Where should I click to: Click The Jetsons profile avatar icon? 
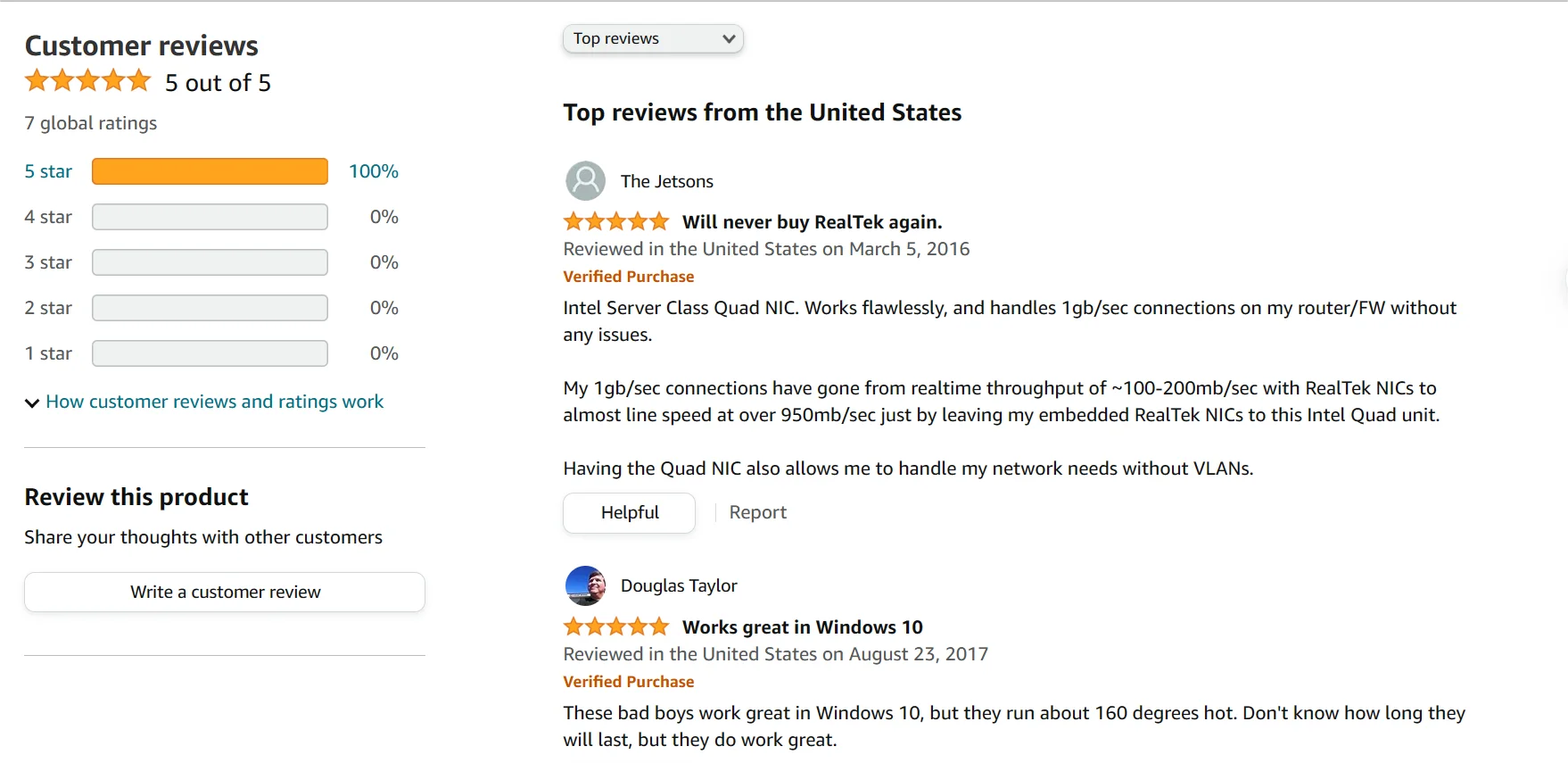click(585, 181)
